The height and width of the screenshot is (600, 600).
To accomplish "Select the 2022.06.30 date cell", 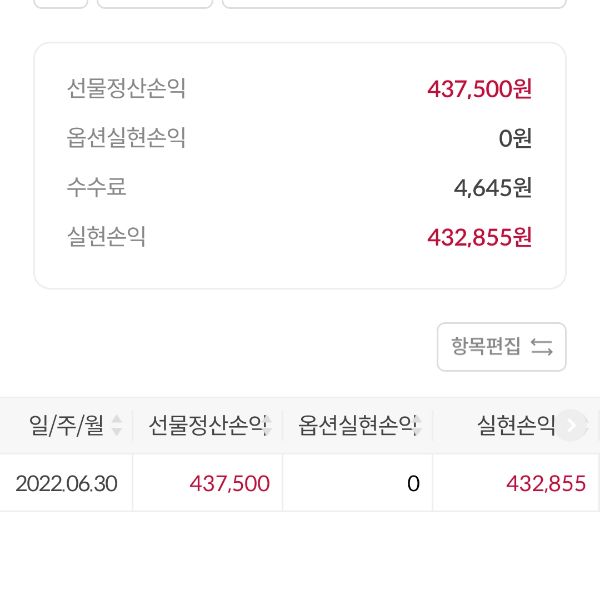I will [x=66, y=484].
